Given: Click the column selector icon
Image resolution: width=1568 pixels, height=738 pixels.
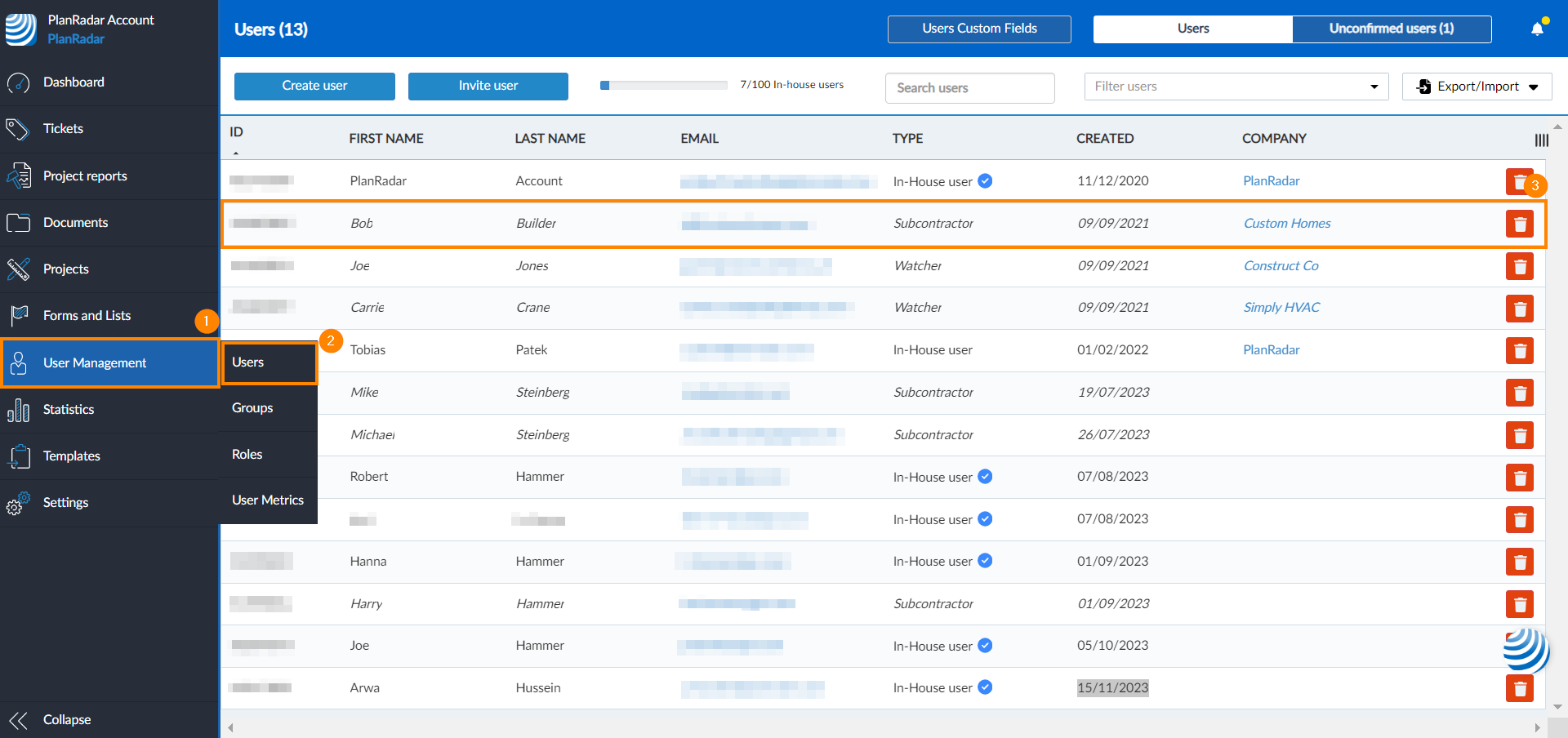Looking at the screenshot, I should point(1541,140).
